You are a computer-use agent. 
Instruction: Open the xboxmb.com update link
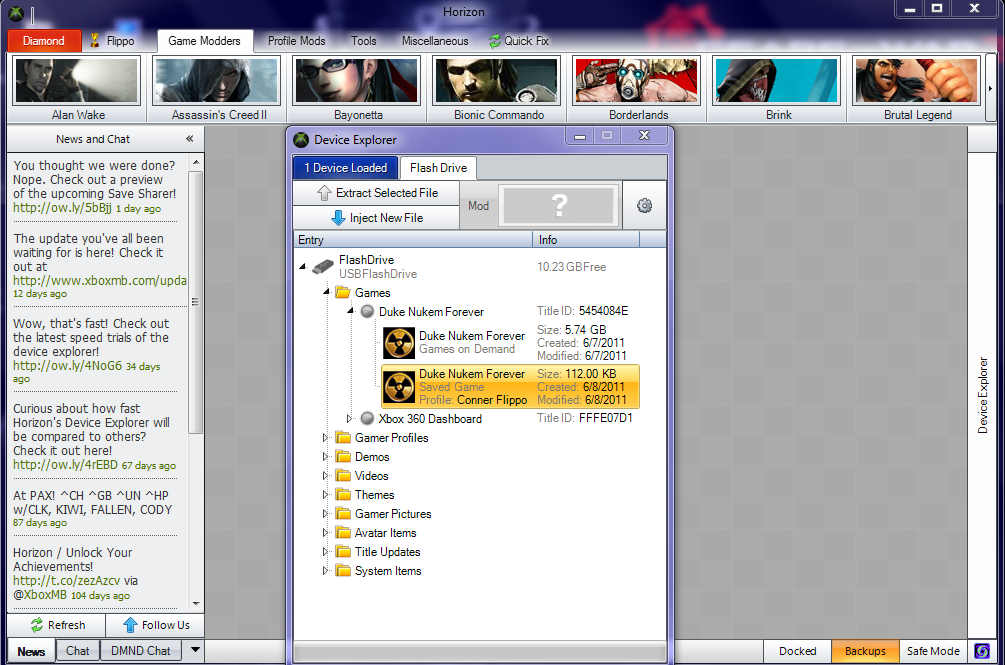coord(100,281)
